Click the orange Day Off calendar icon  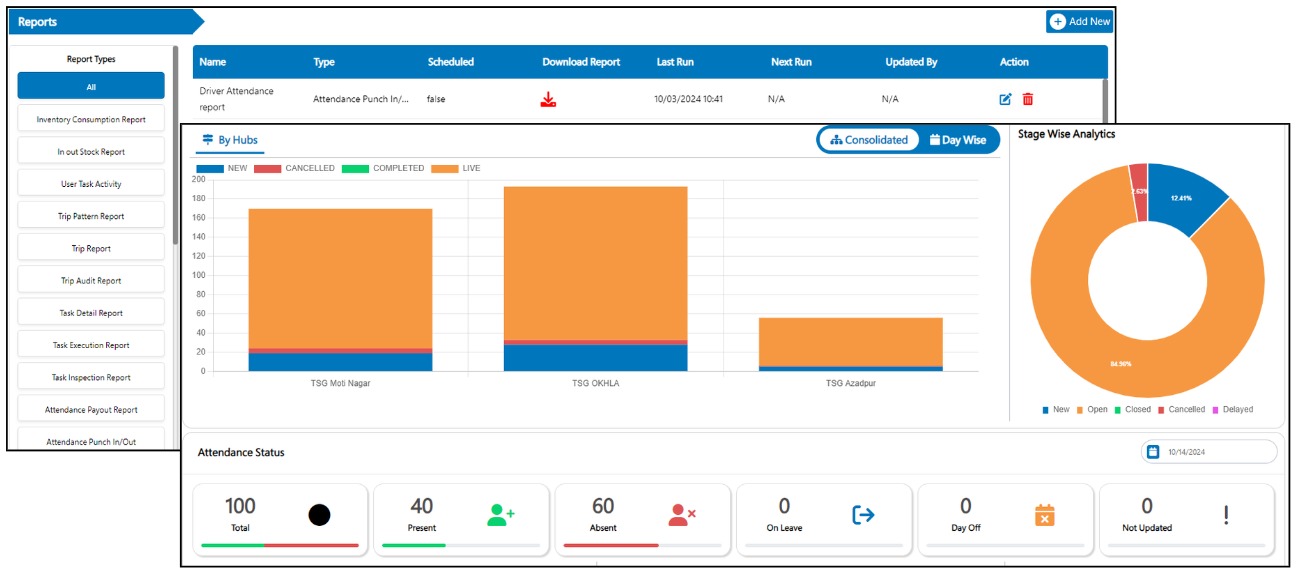[x=1044, y=515]
